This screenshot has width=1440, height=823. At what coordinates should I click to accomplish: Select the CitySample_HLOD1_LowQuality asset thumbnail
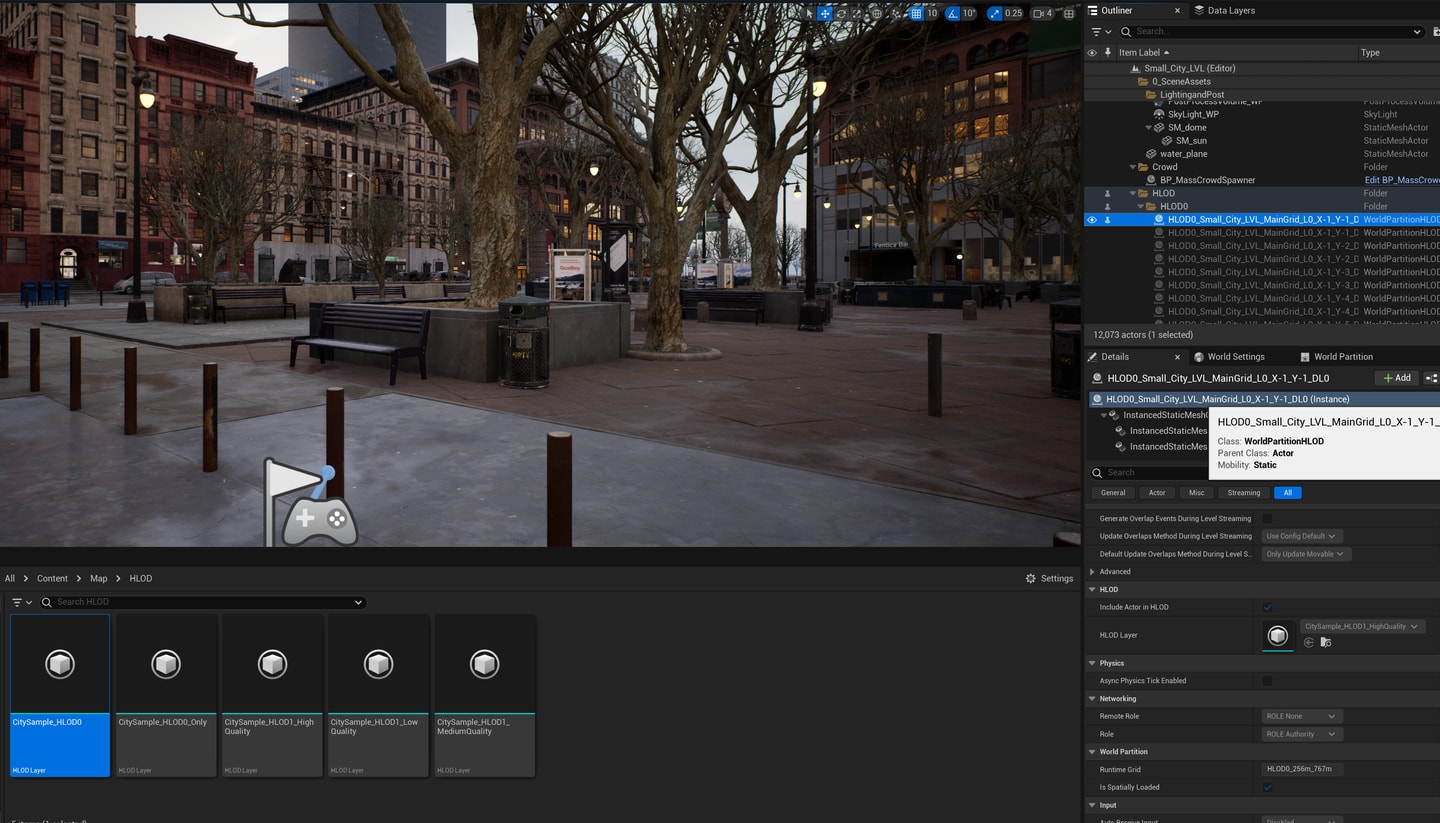pos(378,695)
